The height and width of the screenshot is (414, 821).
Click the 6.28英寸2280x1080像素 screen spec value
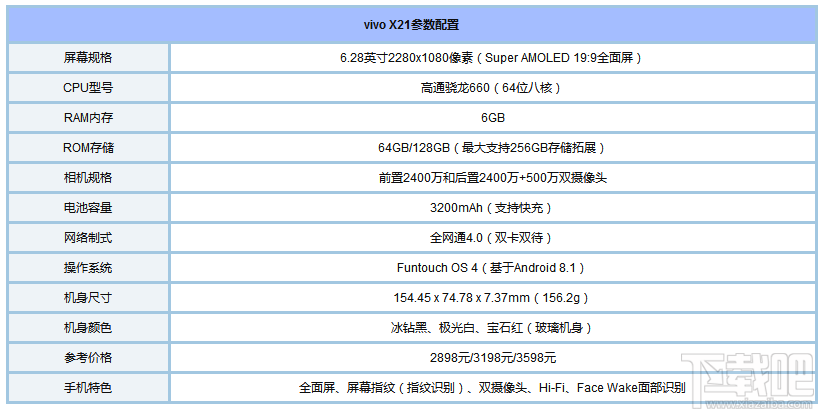coord(493,58)
